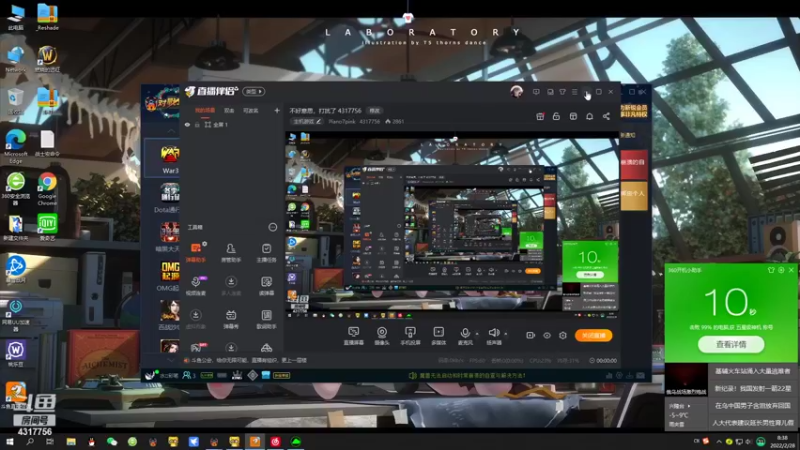Click the bottom announcement text with speaker
Image resolution: width=800 pixels, height=450 pixels.
467,375
